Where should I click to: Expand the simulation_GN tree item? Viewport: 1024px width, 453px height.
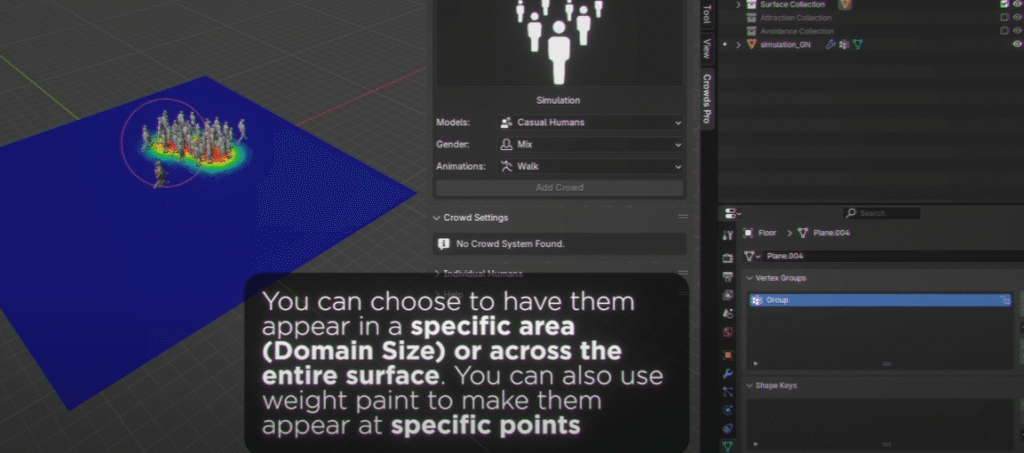tap(738, 45)
